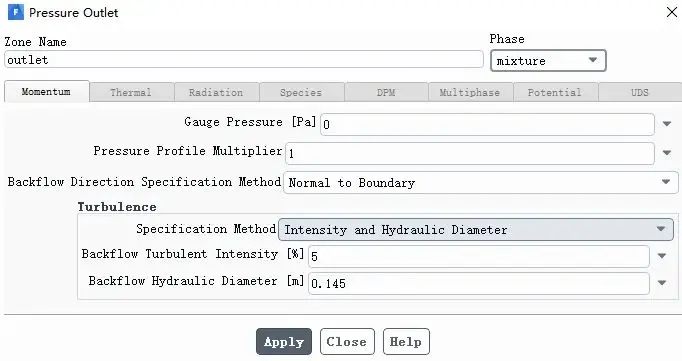Viewport: 682px width, 361px height.
Task: Select the Radiation tab
Action: click(216, 92)
